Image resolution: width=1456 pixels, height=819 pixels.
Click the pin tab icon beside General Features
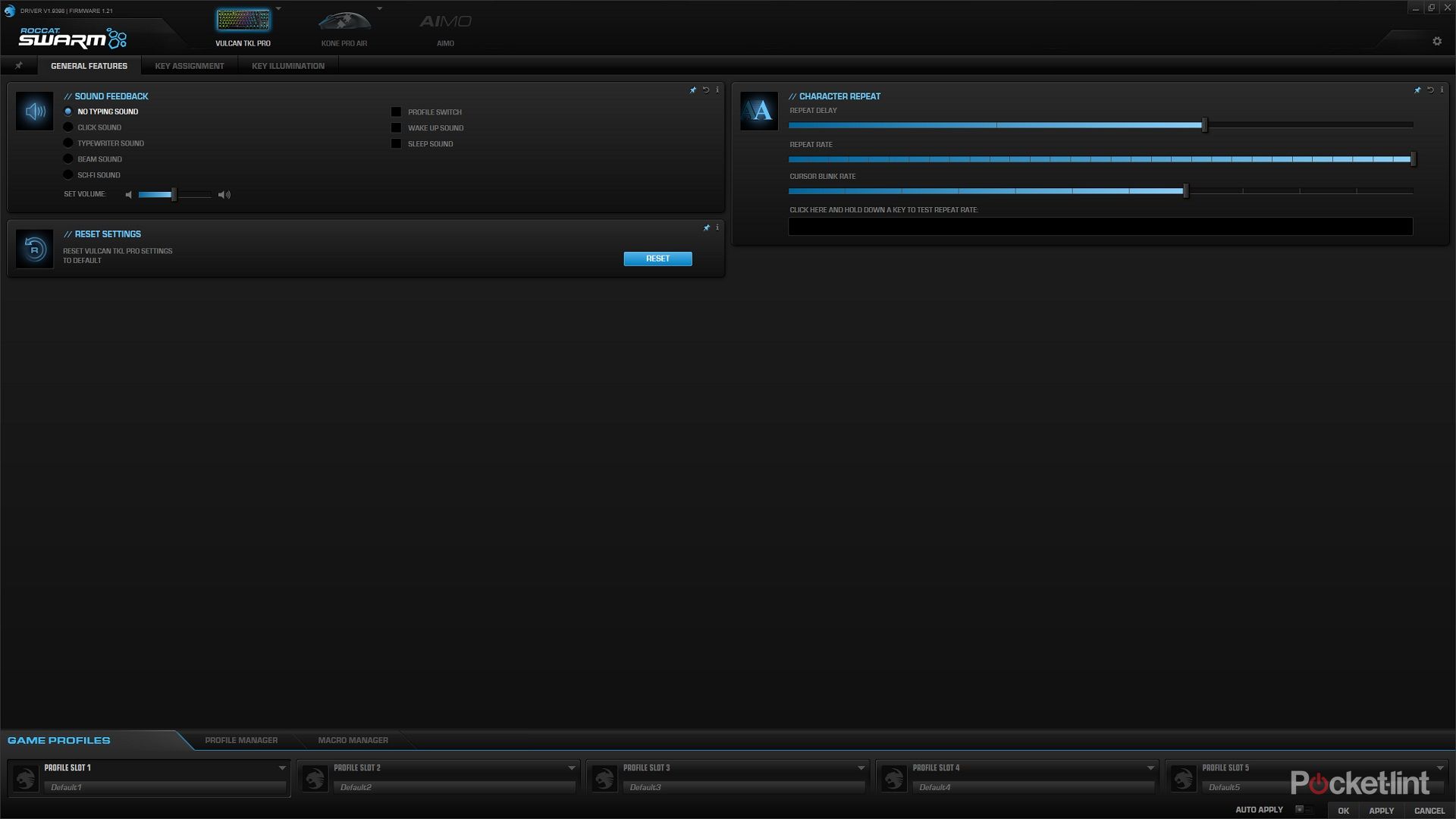point(19,66)
